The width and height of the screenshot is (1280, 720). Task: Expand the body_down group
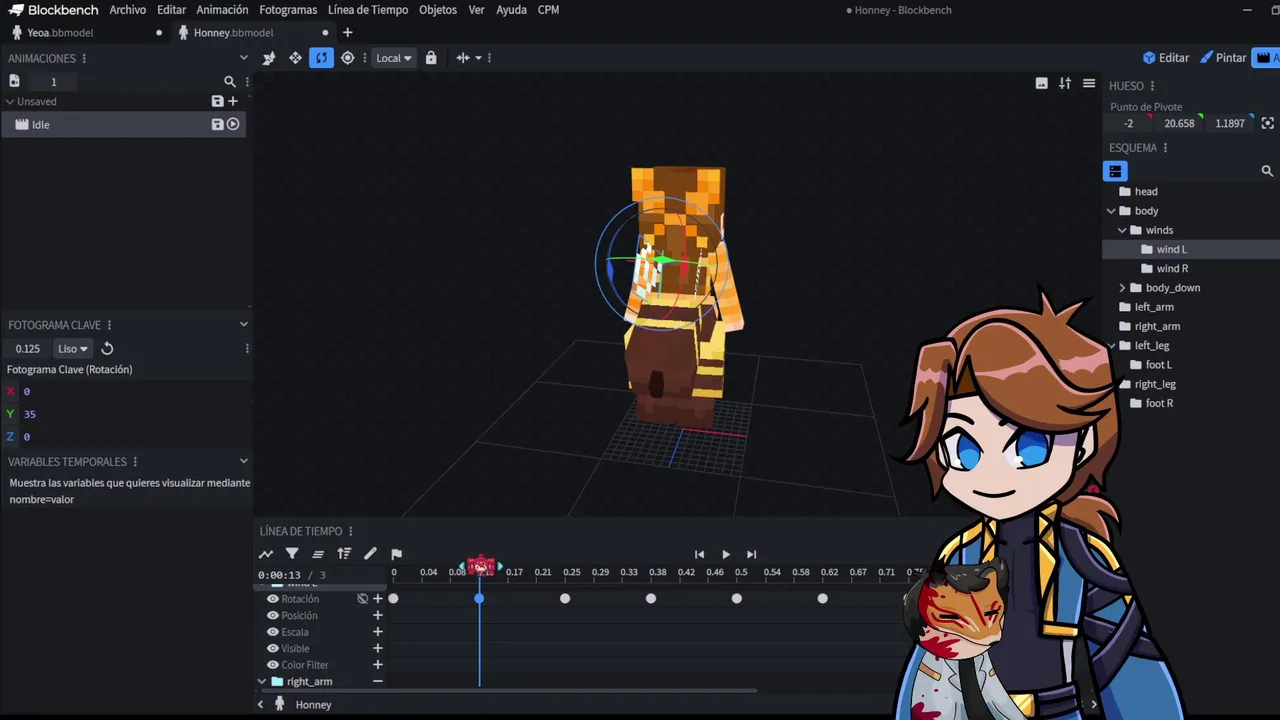pyautogui.click(x=1122, y=288)
